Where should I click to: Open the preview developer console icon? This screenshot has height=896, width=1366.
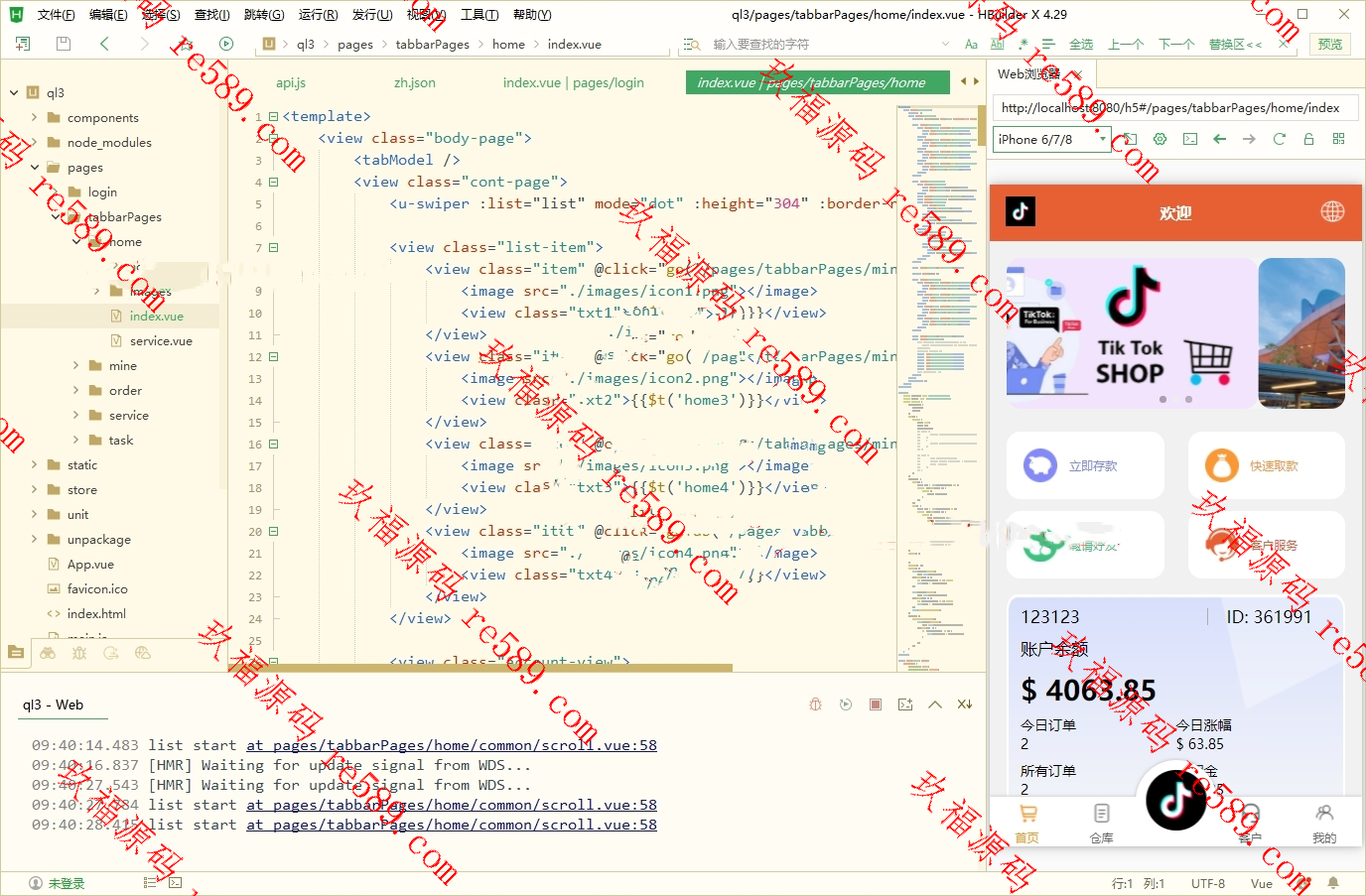pos(1189,139)
